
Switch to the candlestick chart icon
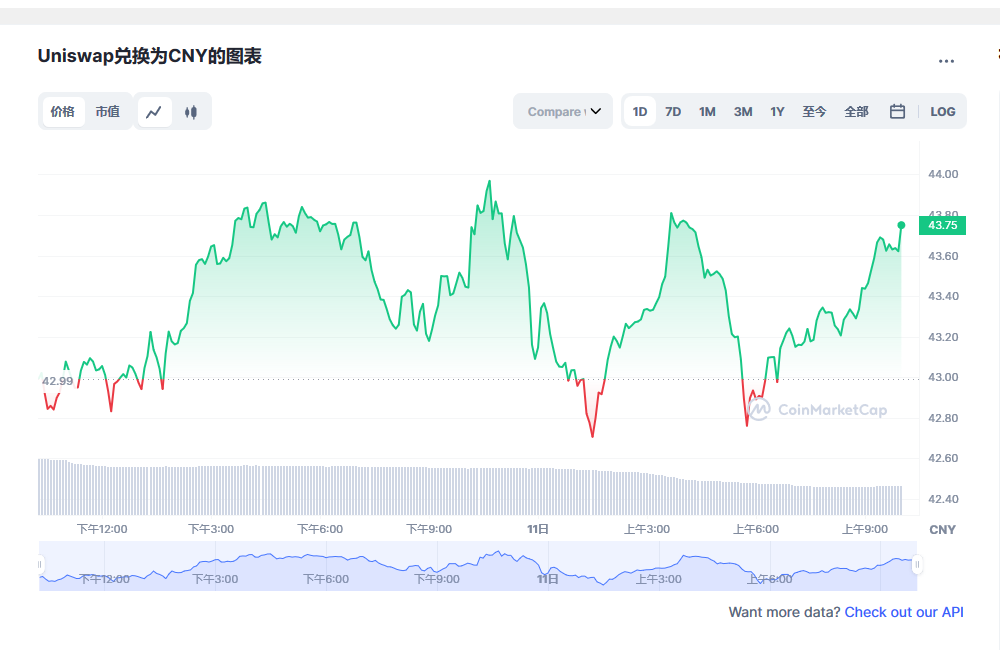pos(191,112)
